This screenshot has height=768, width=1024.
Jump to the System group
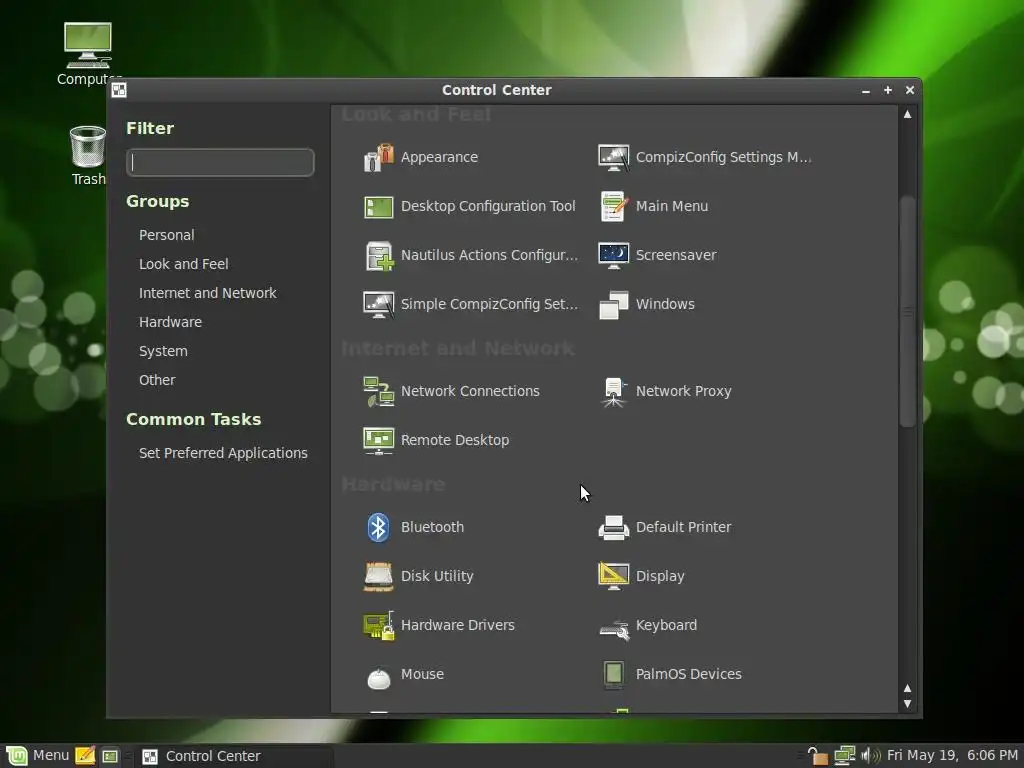(163, 351)
